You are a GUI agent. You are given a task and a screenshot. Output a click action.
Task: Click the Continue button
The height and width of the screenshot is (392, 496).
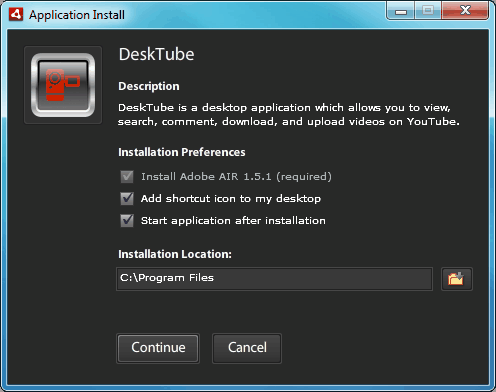pos(158,348)
